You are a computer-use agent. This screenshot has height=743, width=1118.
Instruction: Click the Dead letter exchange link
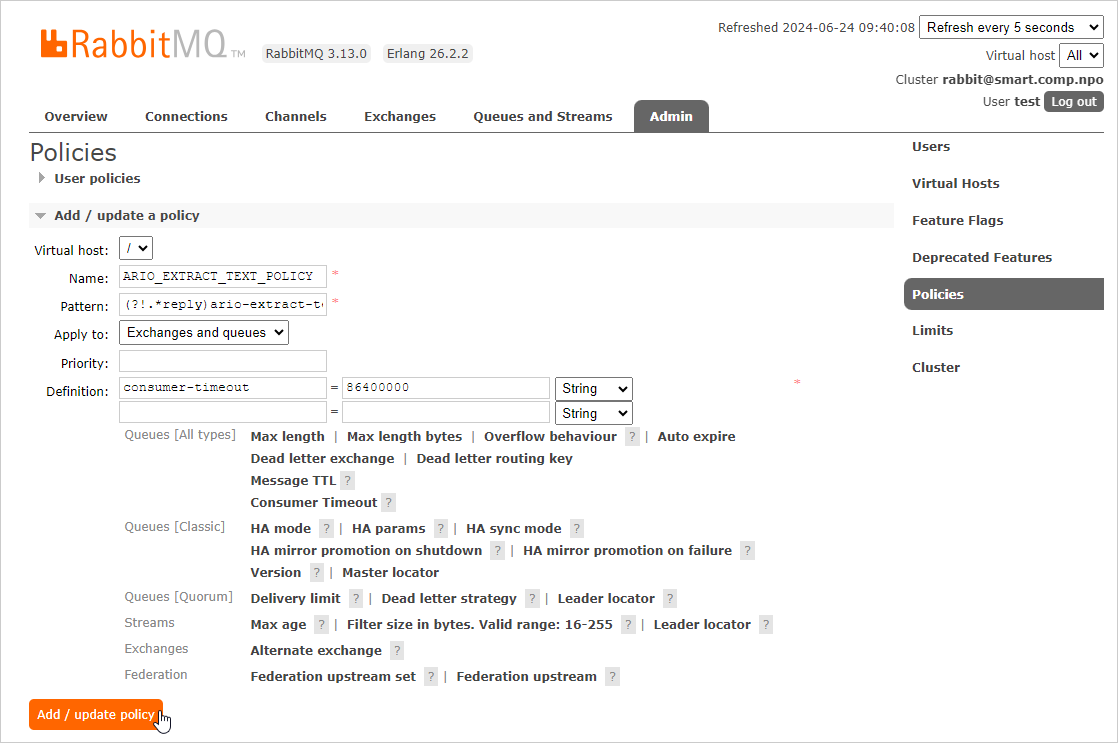[x=322, y=459]
